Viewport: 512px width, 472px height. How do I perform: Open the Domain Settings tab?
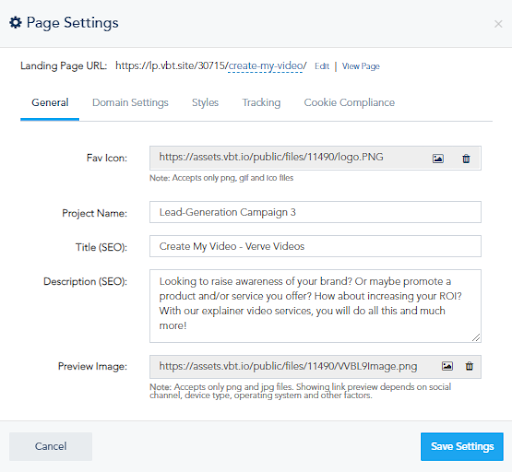(130, 102)
